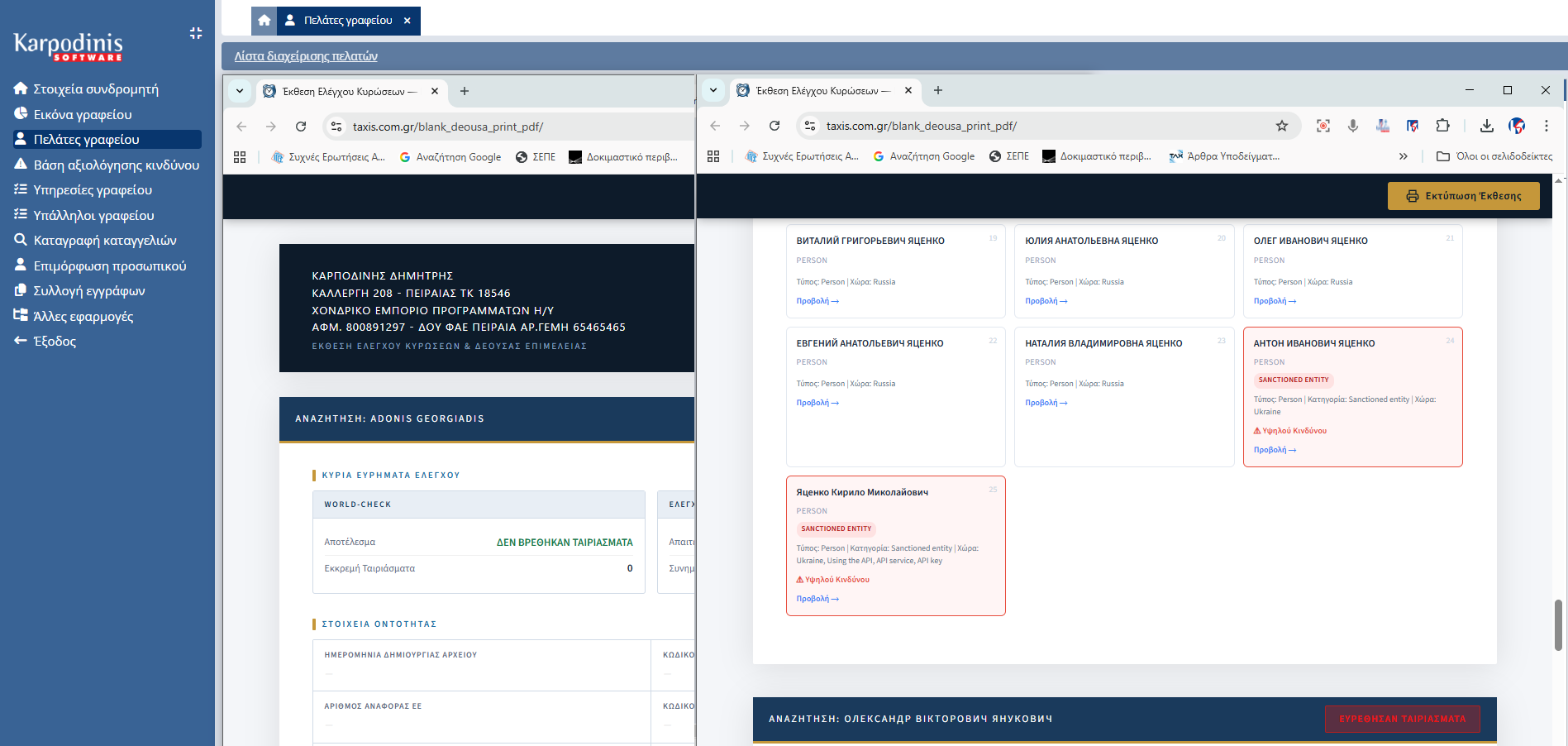
Task: Open Υπηρεσίες γραφείου in the sidebar
Action: point(93,190)
